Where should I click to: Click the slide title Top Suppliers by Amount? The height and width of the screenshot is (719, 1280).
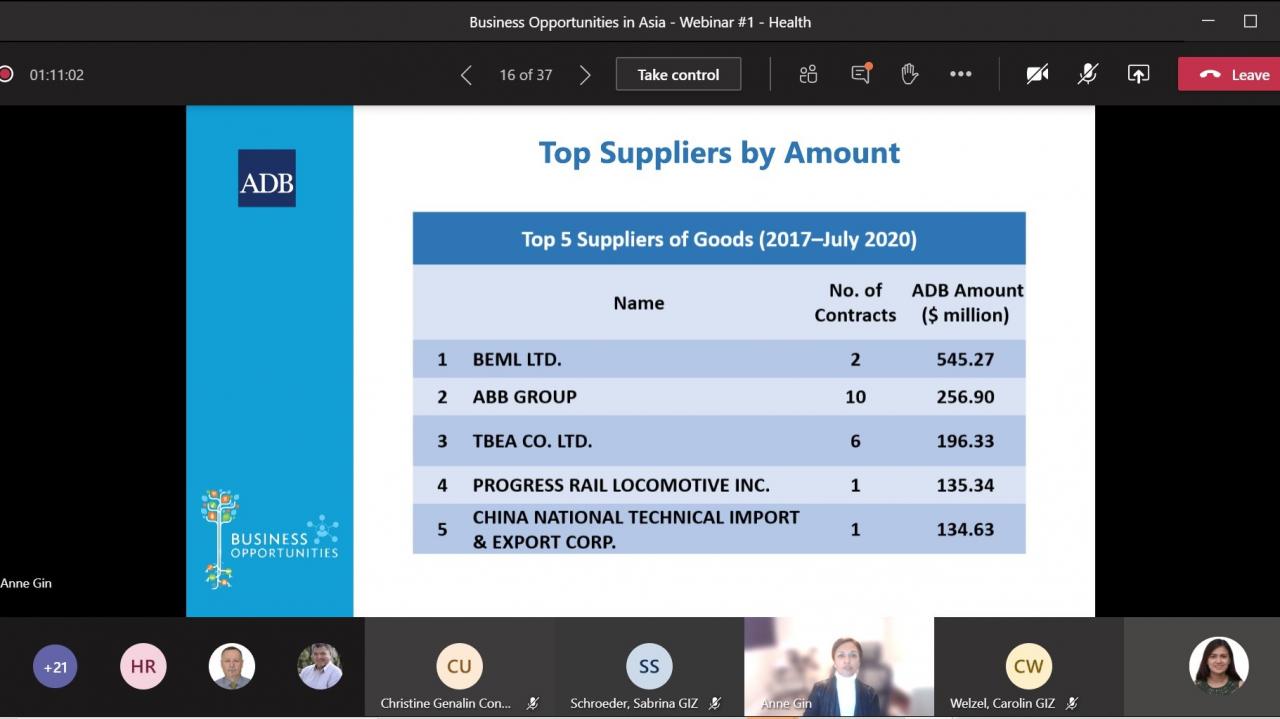(719, 153)
